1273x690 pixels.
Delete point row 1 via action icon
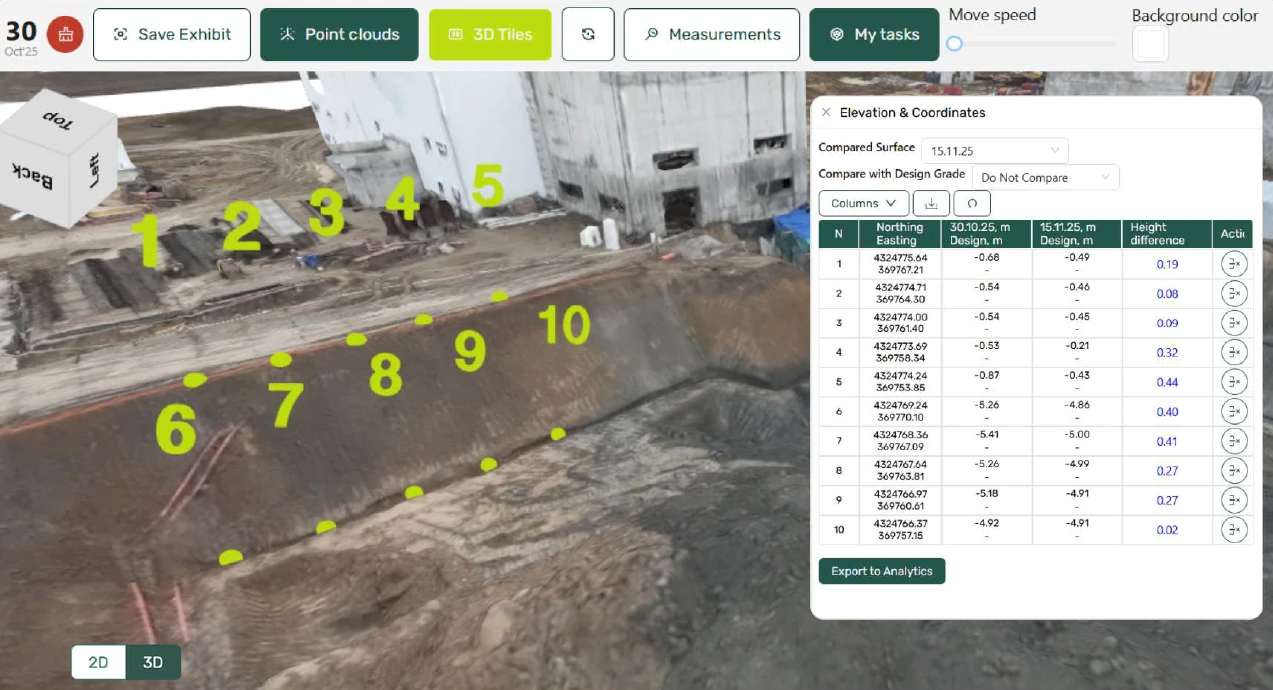tap(1235, 264)
